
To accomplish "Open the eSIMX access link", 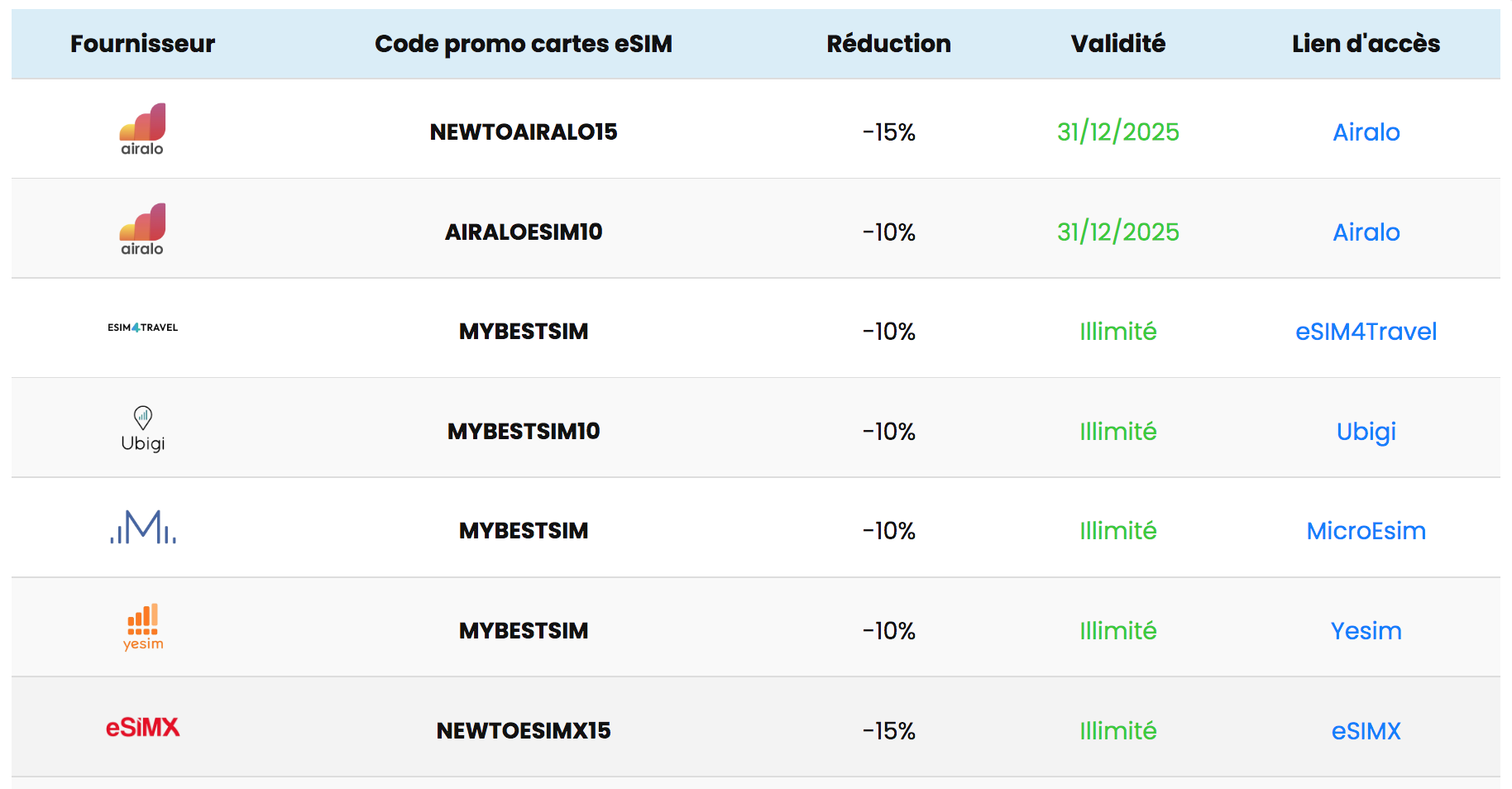I will point(1366,731).
